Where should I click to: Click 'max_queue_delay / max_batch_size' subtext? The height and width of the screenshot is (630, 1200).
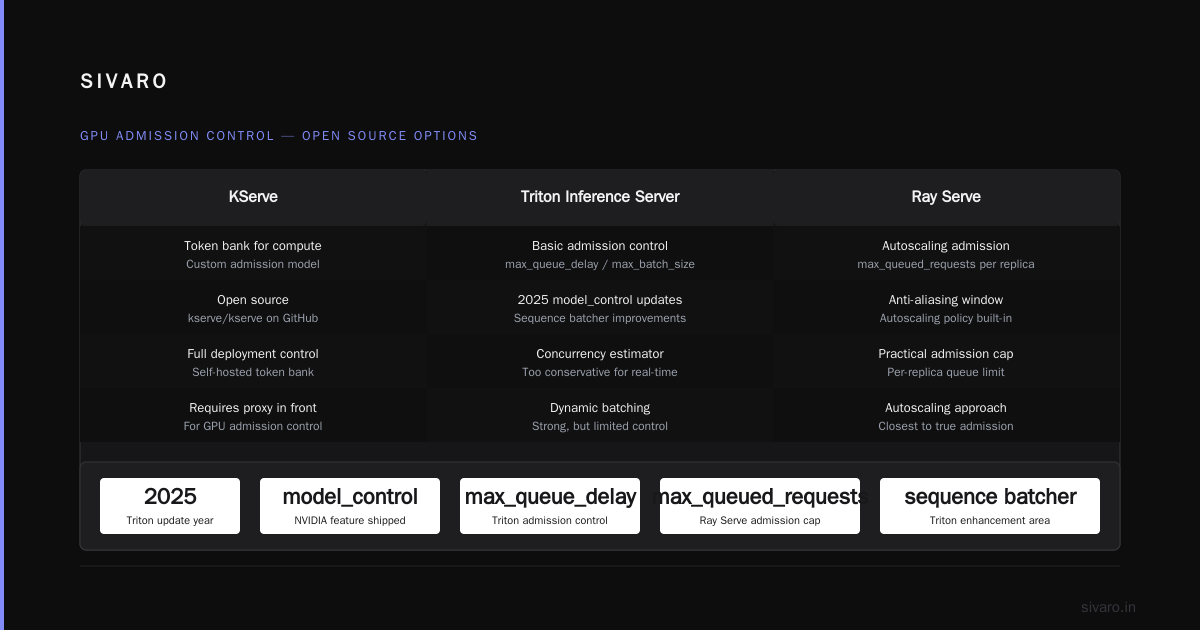(600, 265)
